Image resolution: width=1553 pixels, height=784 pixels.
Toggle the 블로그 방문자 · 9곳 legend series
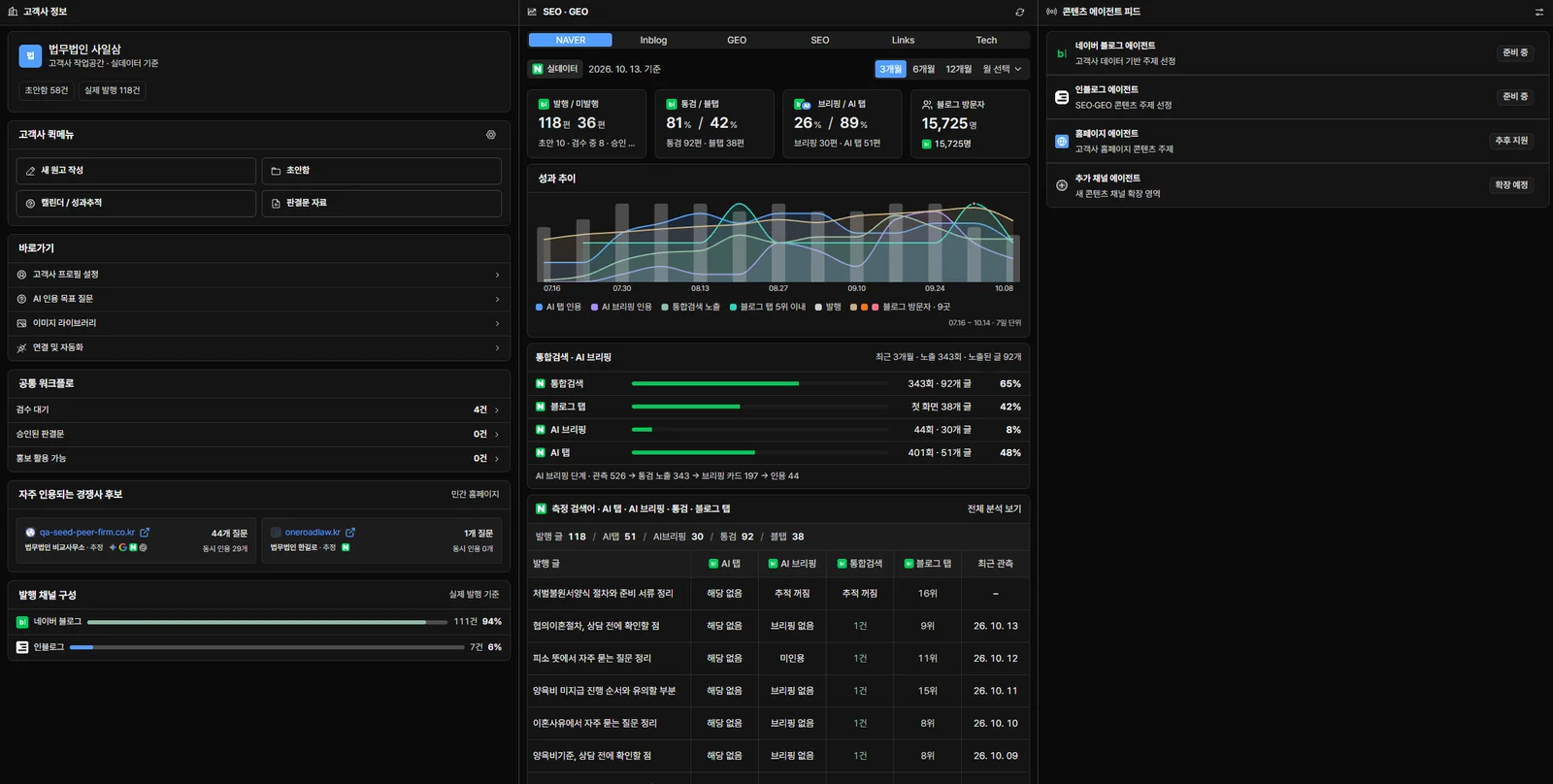[x=901, y=308]
